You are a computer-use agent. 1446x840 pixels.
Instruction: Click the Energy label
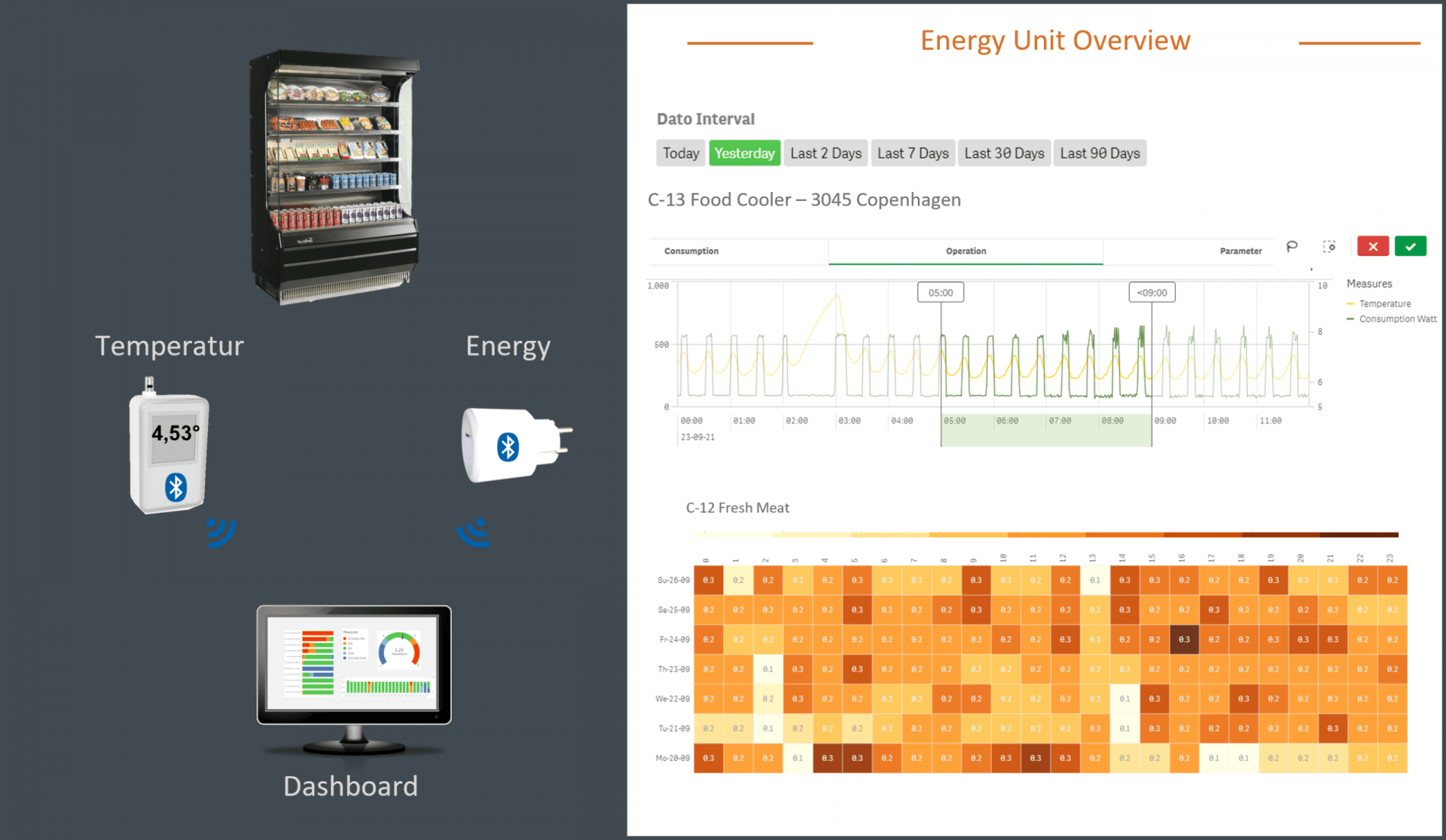tap(508, 347)
